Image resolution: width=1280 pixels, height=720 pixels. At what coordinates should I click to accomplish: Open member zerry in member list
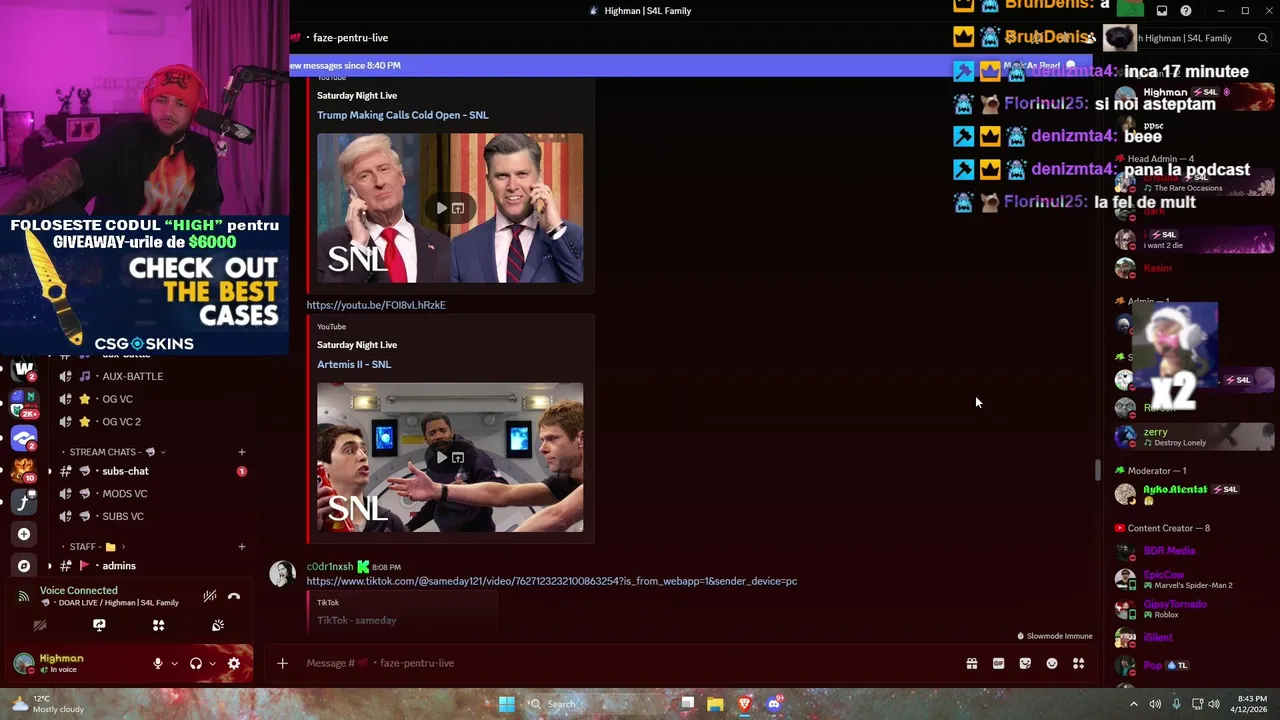pos(1194,437)
